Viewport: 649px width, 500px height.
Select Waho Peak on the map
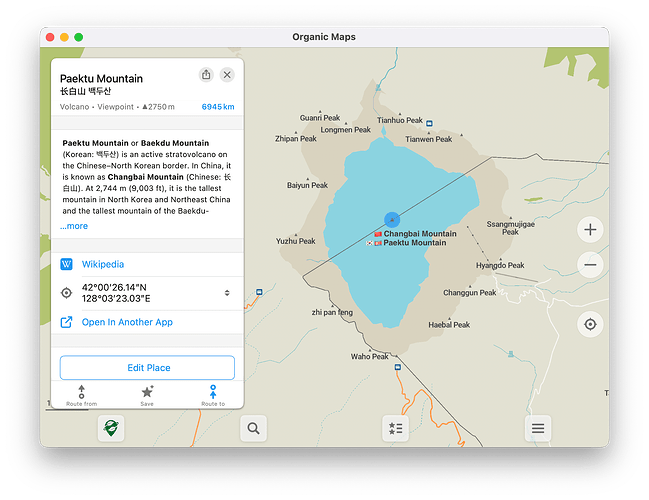tap(370, 356)
